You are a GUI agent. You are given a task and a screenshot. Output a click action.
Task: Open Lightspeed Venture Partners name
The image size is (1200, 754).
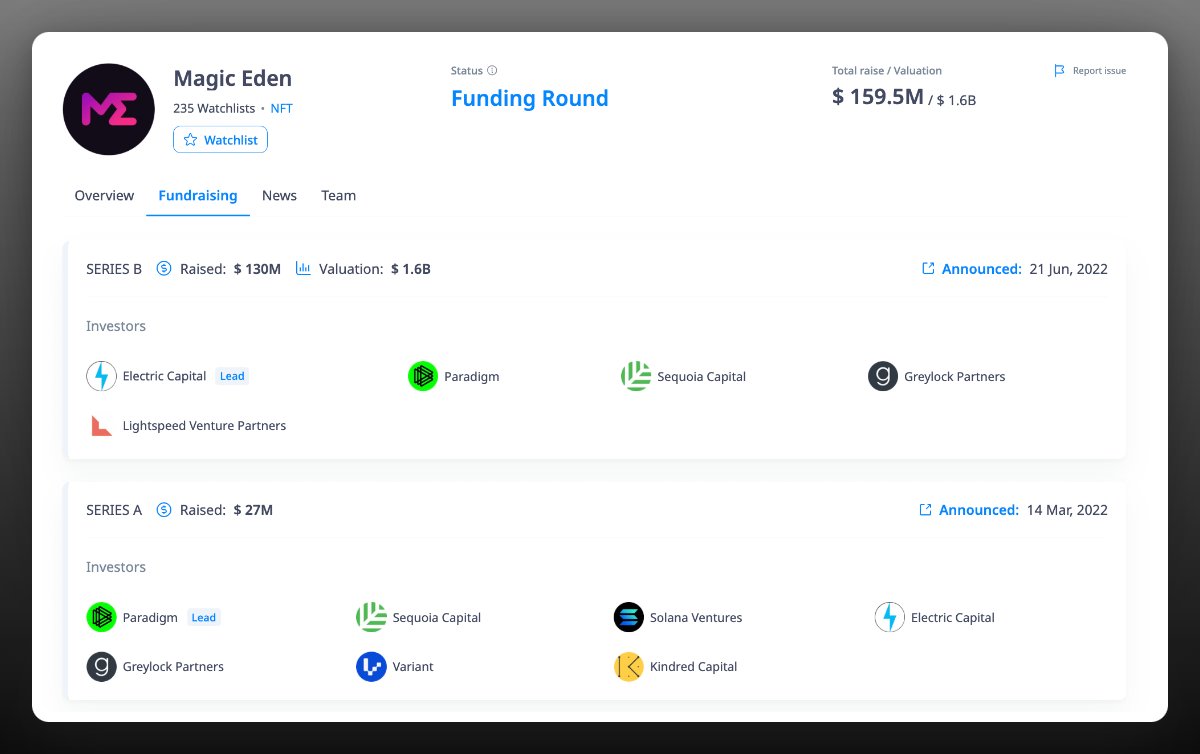pos(204,426)
